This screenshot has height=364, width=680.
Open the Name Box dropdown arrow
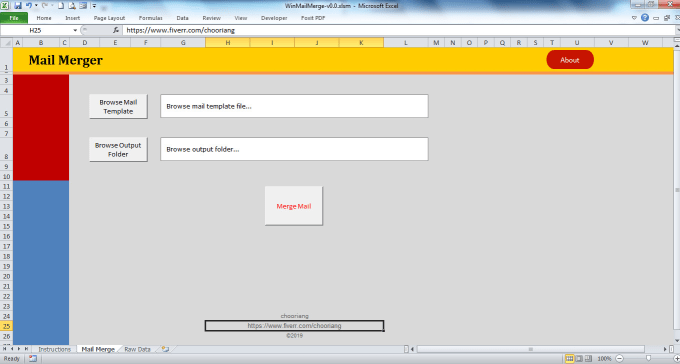coord(75,30)
